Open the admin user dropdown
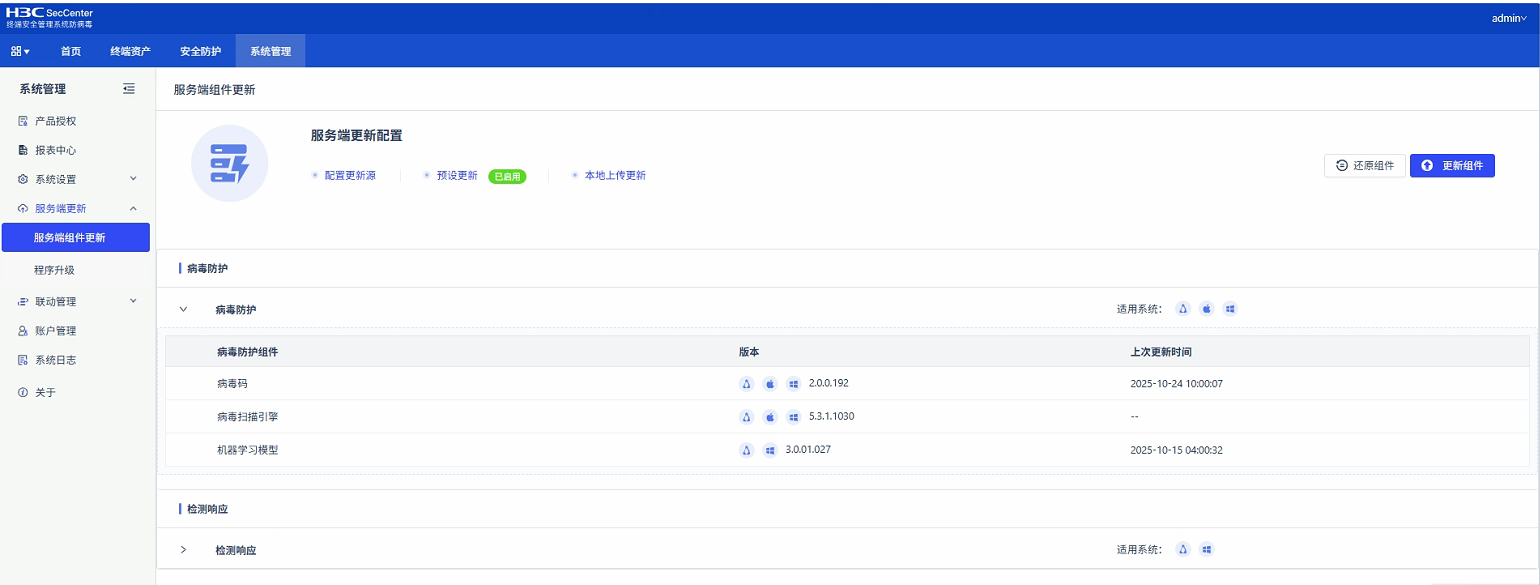1540x585 pixels. coord(1508,18)
